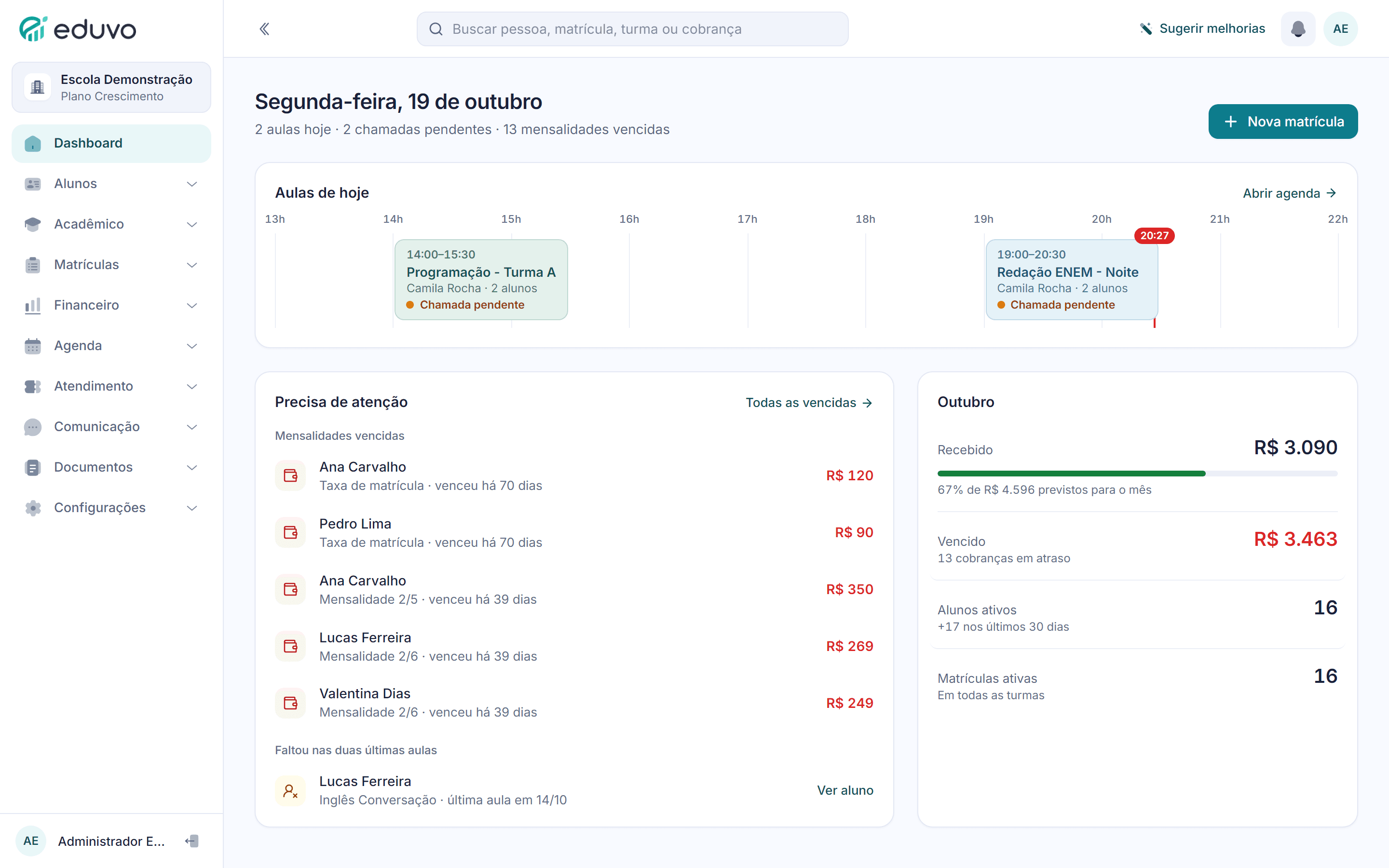The image size is (1389, 868).
Task: Click the logout icon beside Administrador
Action: point(191,841)
